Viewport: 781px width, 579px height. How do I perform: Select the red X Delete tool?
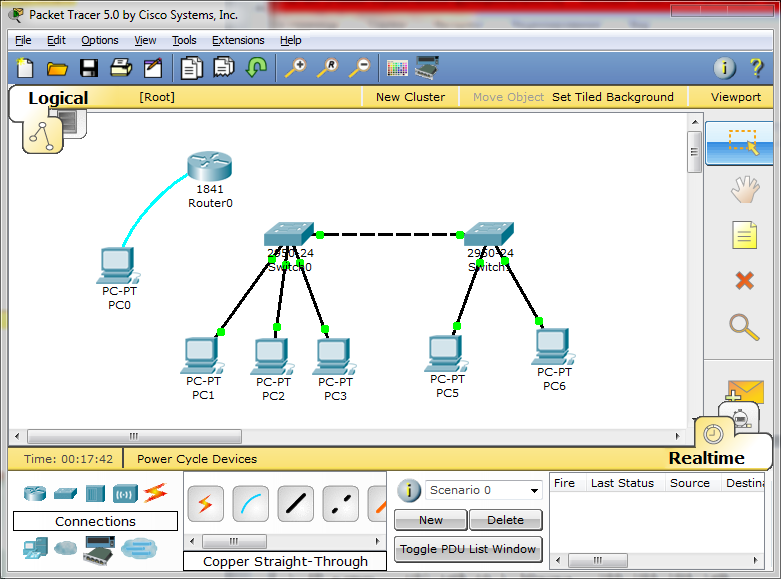click(x=745, y=281)
